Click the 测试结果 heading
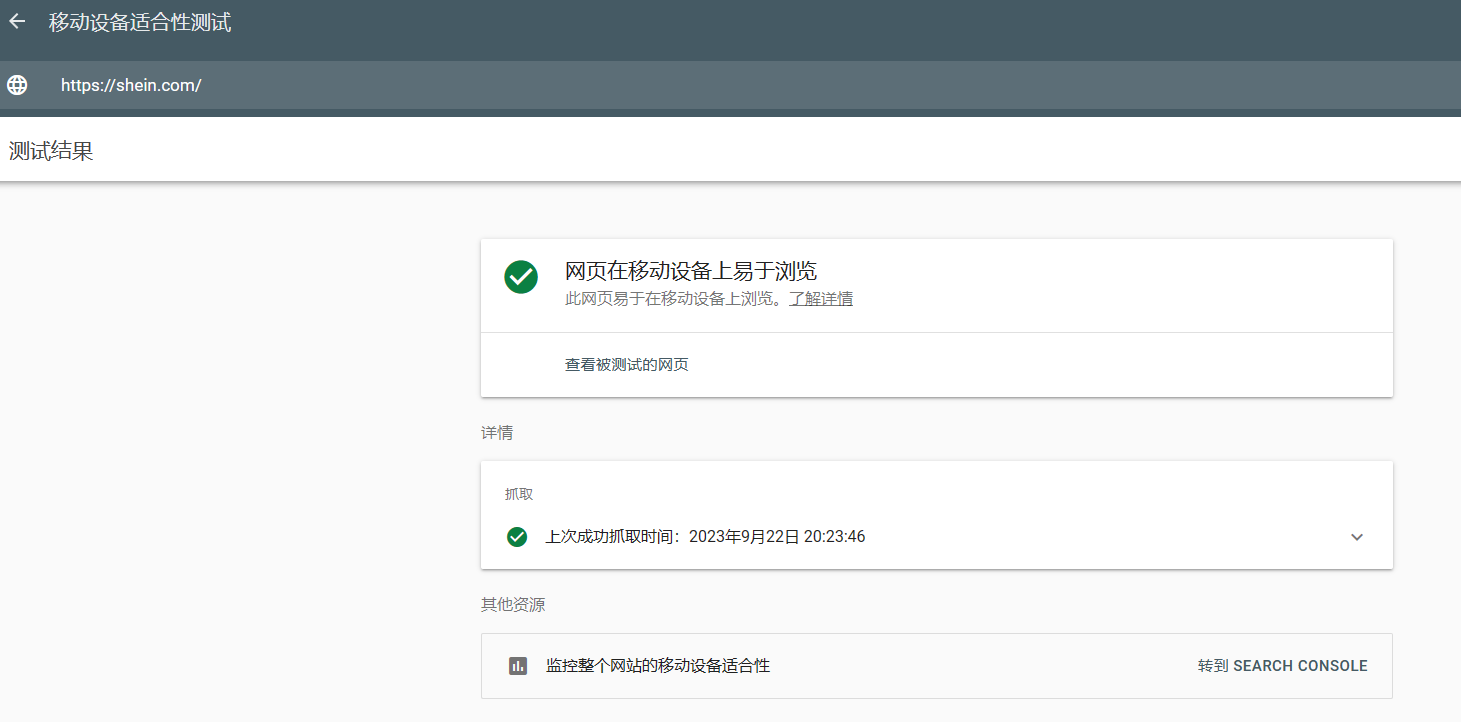The height and width of the screenshot is (722, 1461). [51, 152]
